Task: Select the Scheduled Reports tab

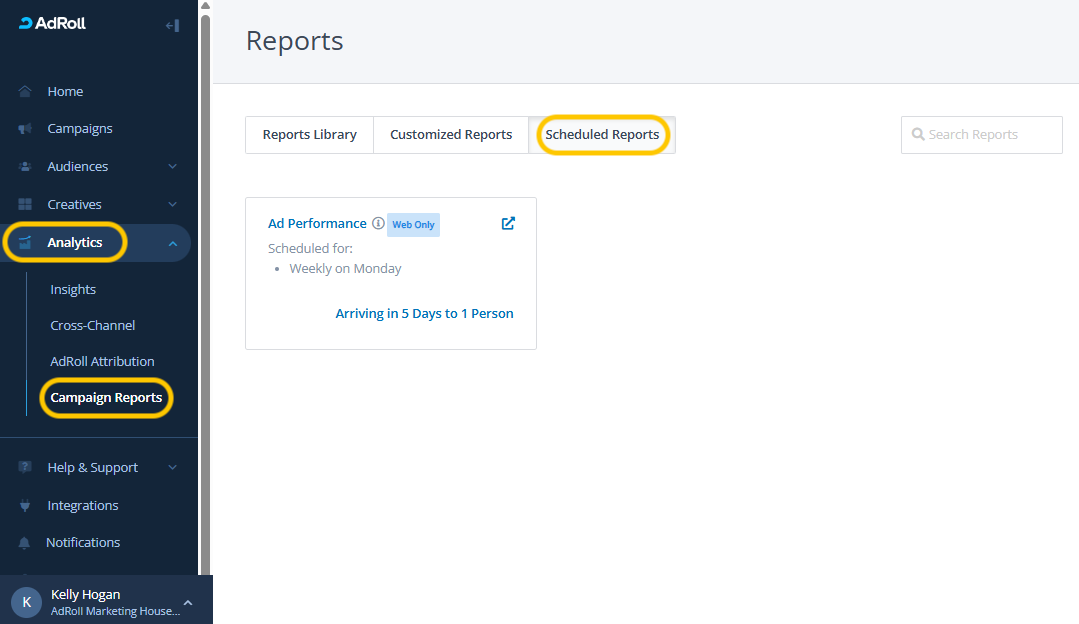Action: click(602, 135)
